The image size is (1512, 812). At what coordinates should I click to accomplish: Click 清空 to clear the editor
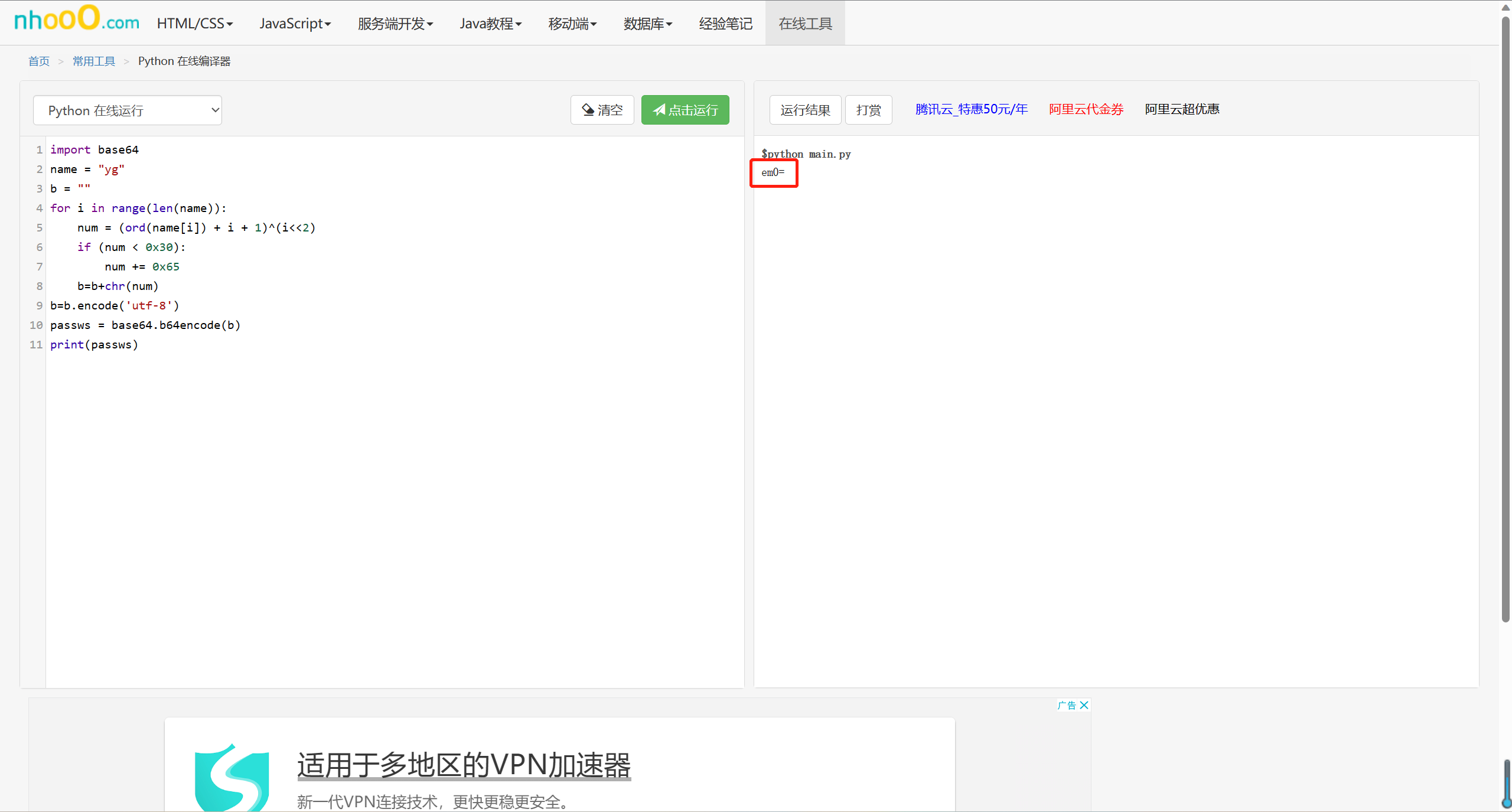pos(602,110)
